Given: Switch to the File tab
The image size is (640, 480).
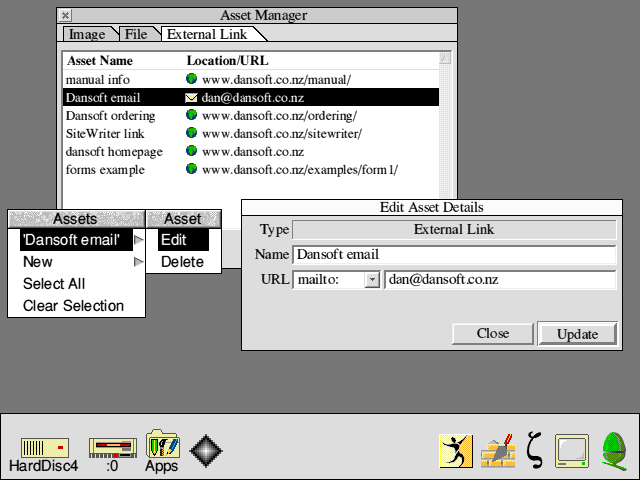Looking at the screenshot, I should click(x=136, y=34).
